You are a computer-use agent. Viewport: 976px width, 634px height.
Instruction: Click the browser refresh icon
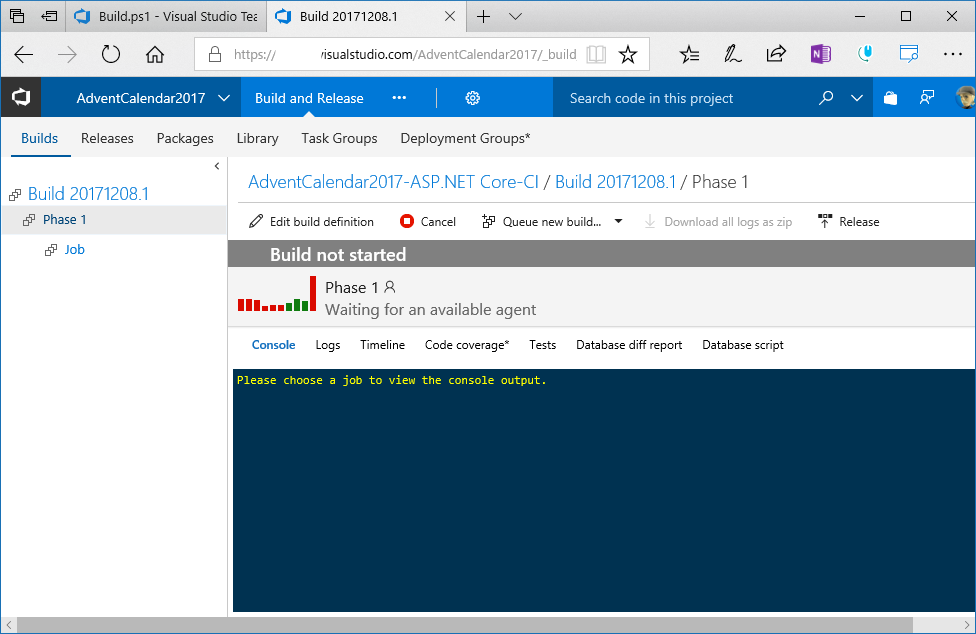point(111,55)
